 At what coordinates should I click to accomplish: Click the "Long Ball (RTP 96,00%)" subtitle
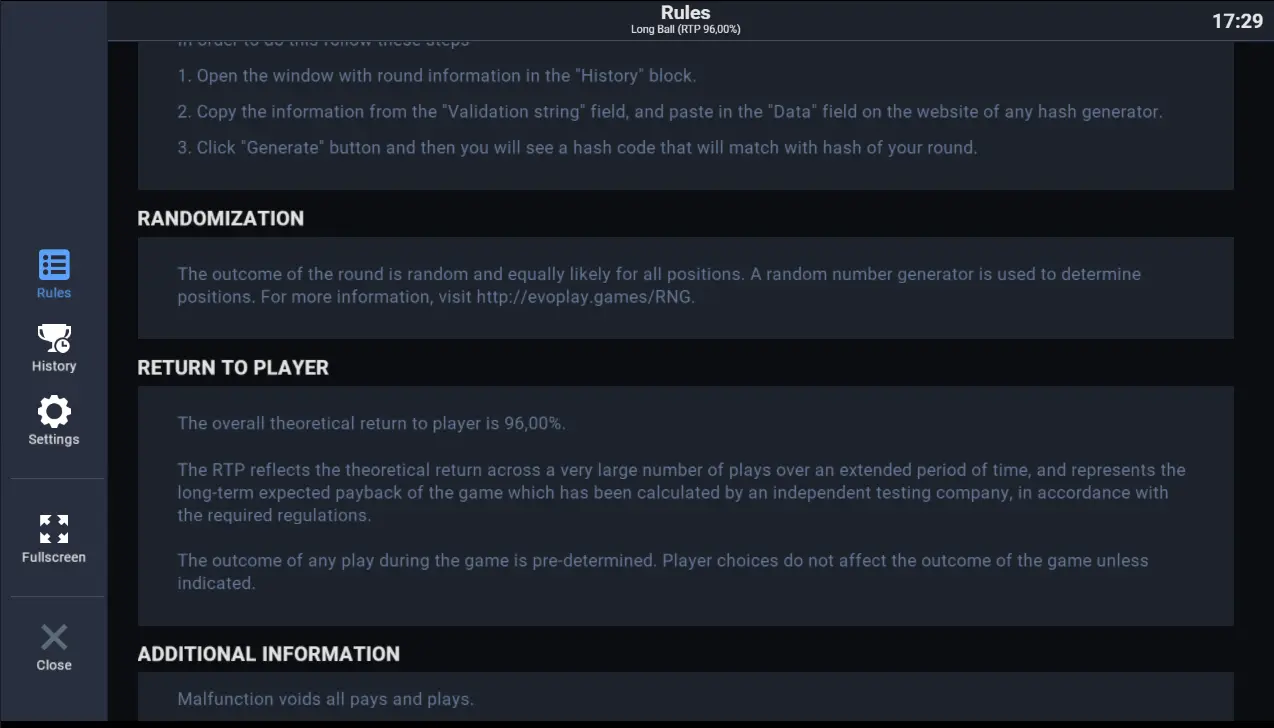pyautogui.click(x=686, y=30)
